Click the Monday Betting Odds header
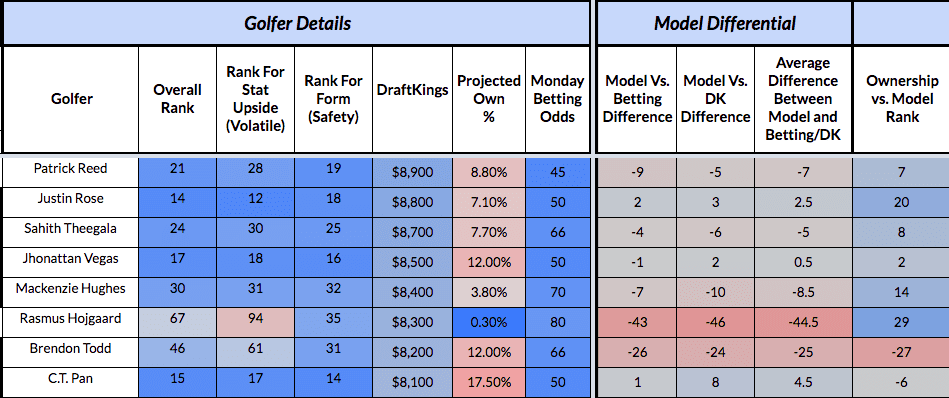Image resolution: width=949 pixels, height=398 pixels. (x=557, y=99)
